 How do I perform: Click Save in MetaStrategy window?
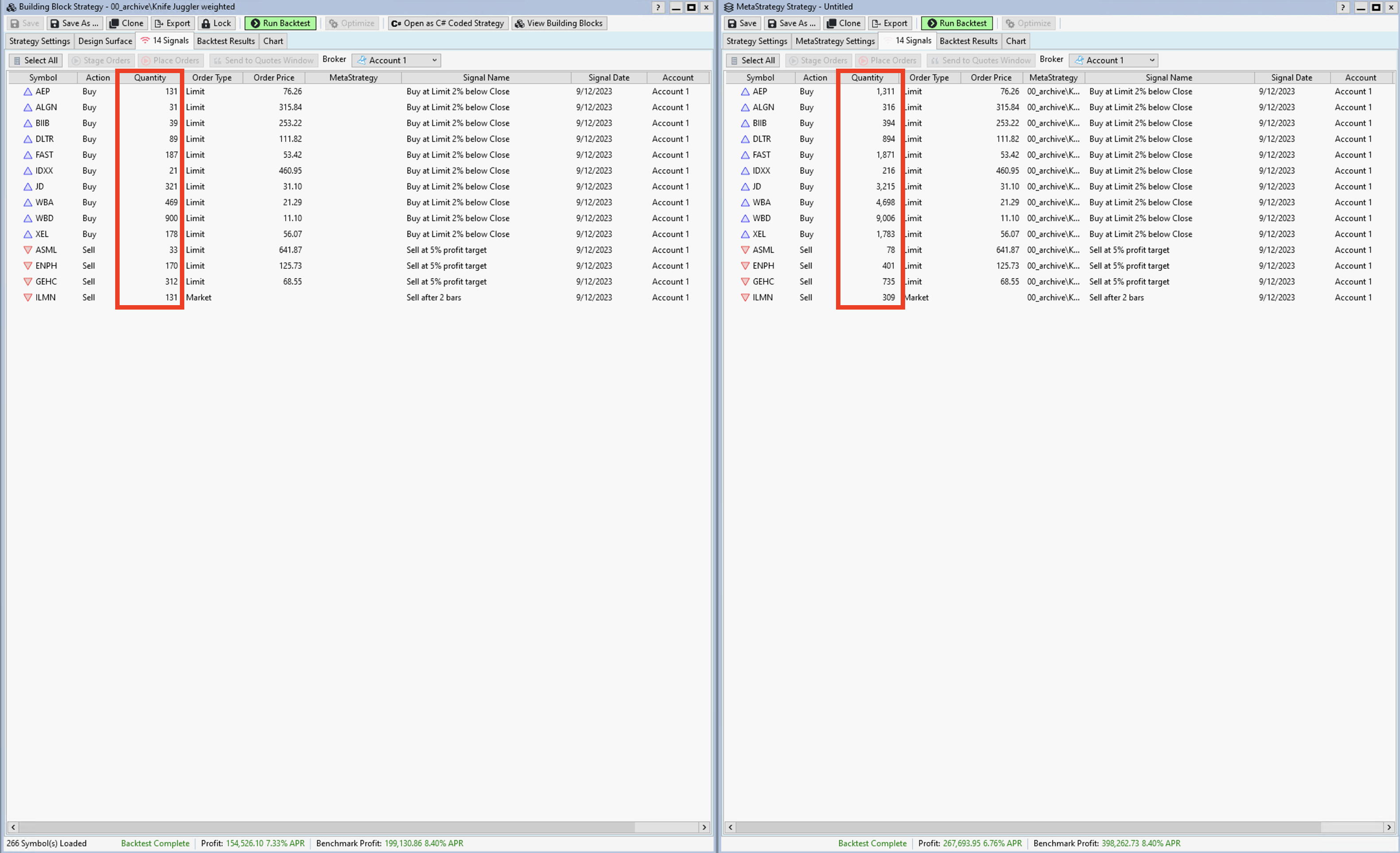[x=742, y=23]
